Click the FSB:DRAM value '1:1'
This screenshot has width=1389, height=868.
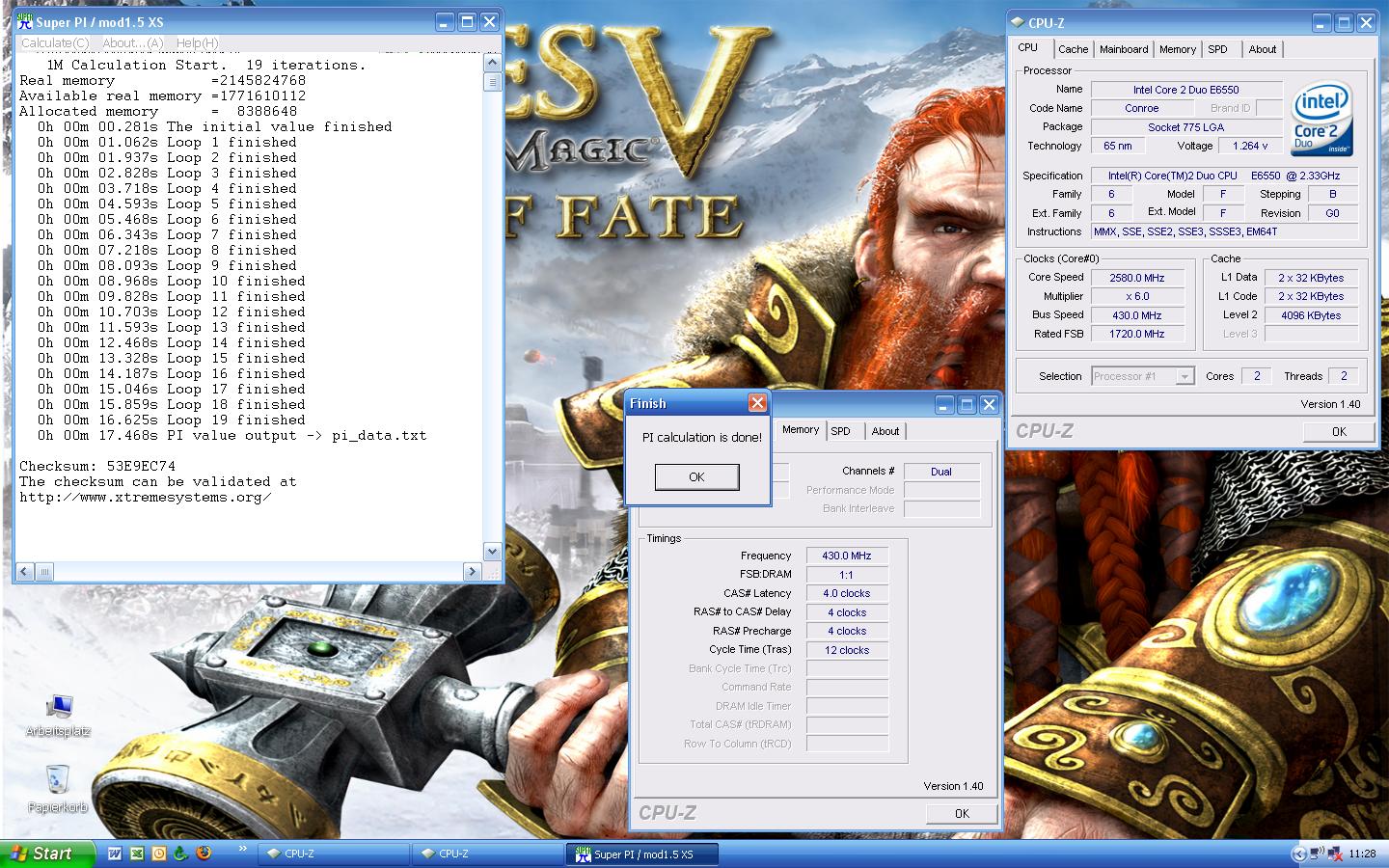point(847,575)
